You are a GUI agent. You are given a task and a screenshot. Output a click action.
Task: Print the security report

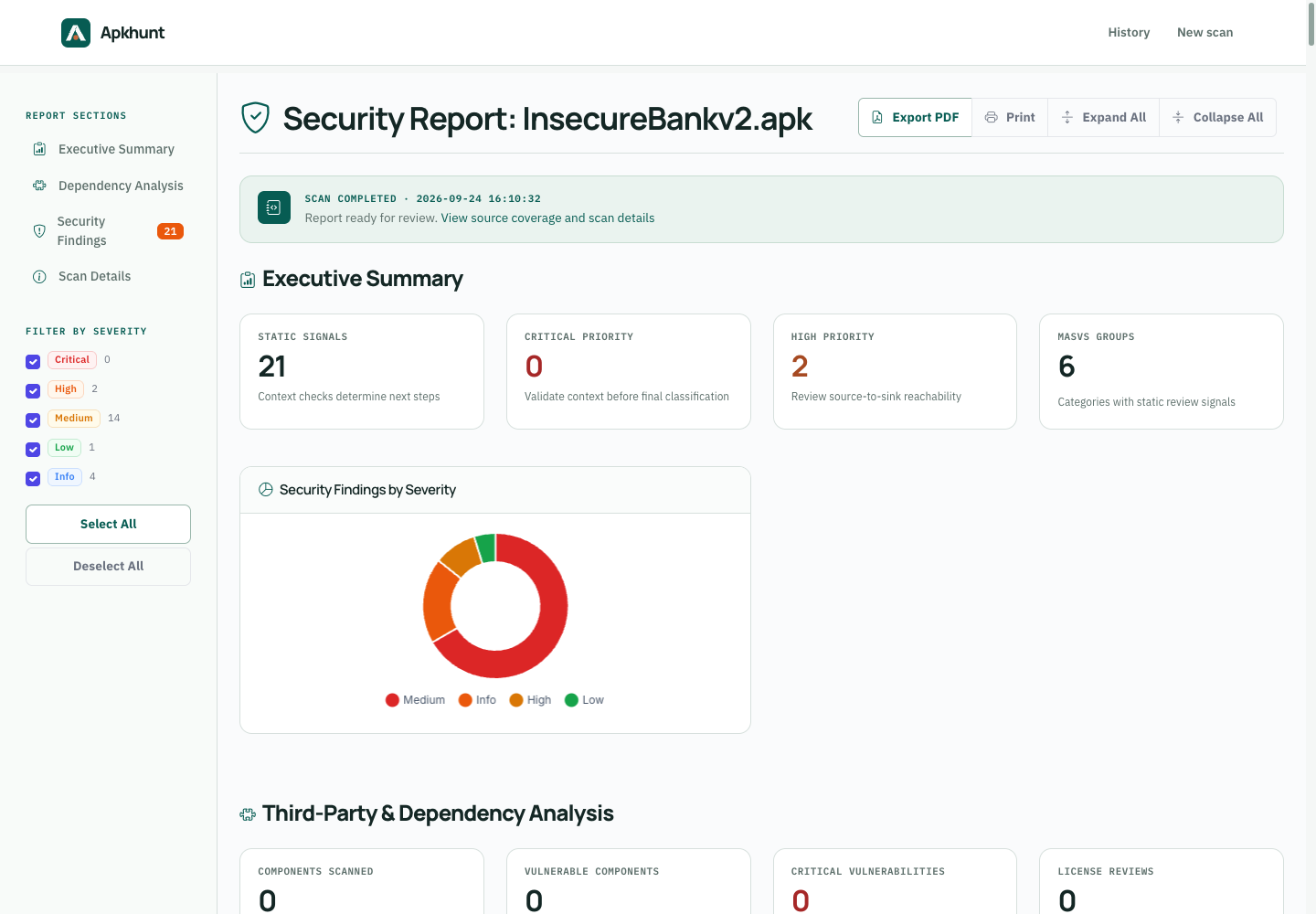click(1010, 117)
